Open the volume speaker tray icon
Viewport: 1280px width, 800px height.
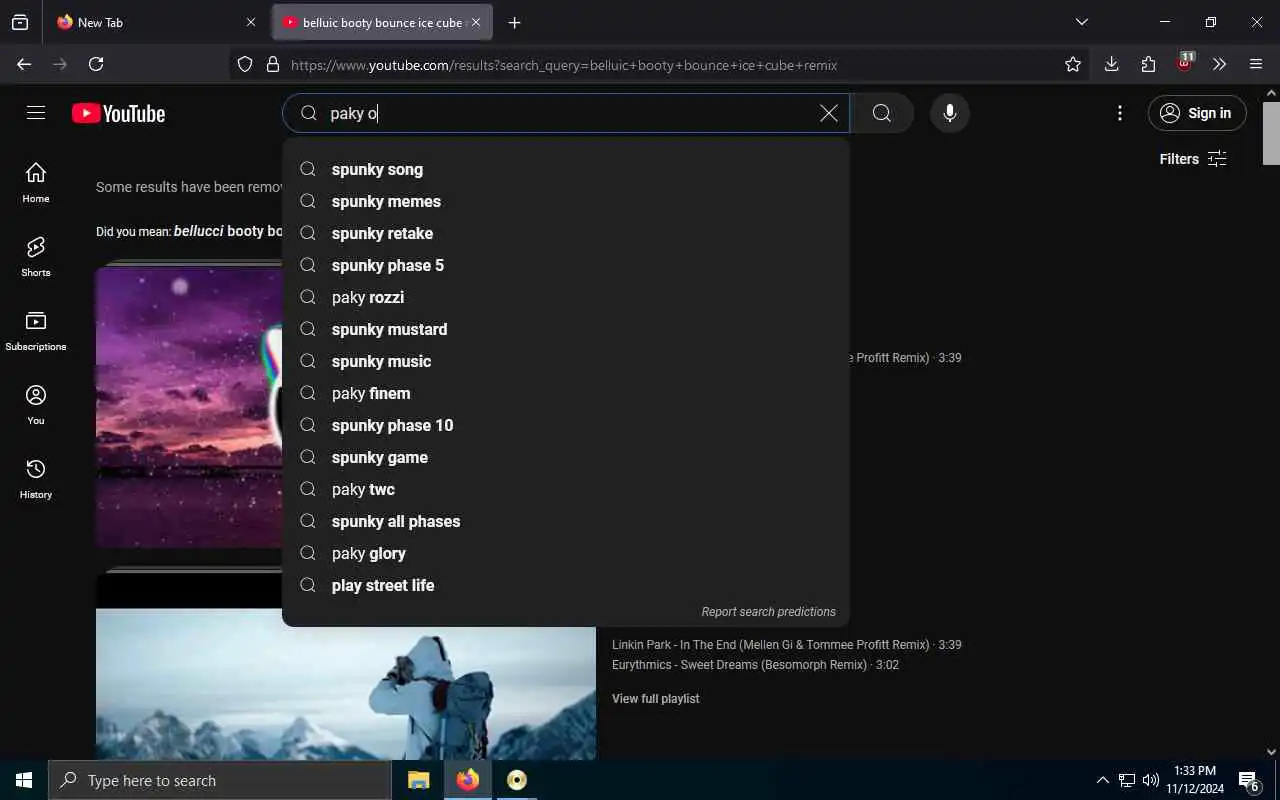point(1151,780)
